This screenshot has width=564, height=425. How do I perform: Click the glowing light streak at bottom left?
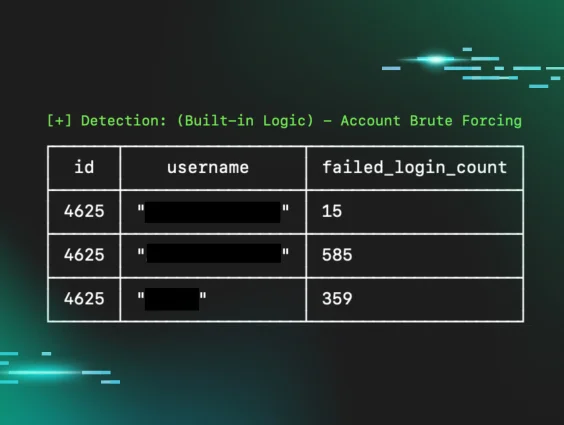[x=43, y=373]
